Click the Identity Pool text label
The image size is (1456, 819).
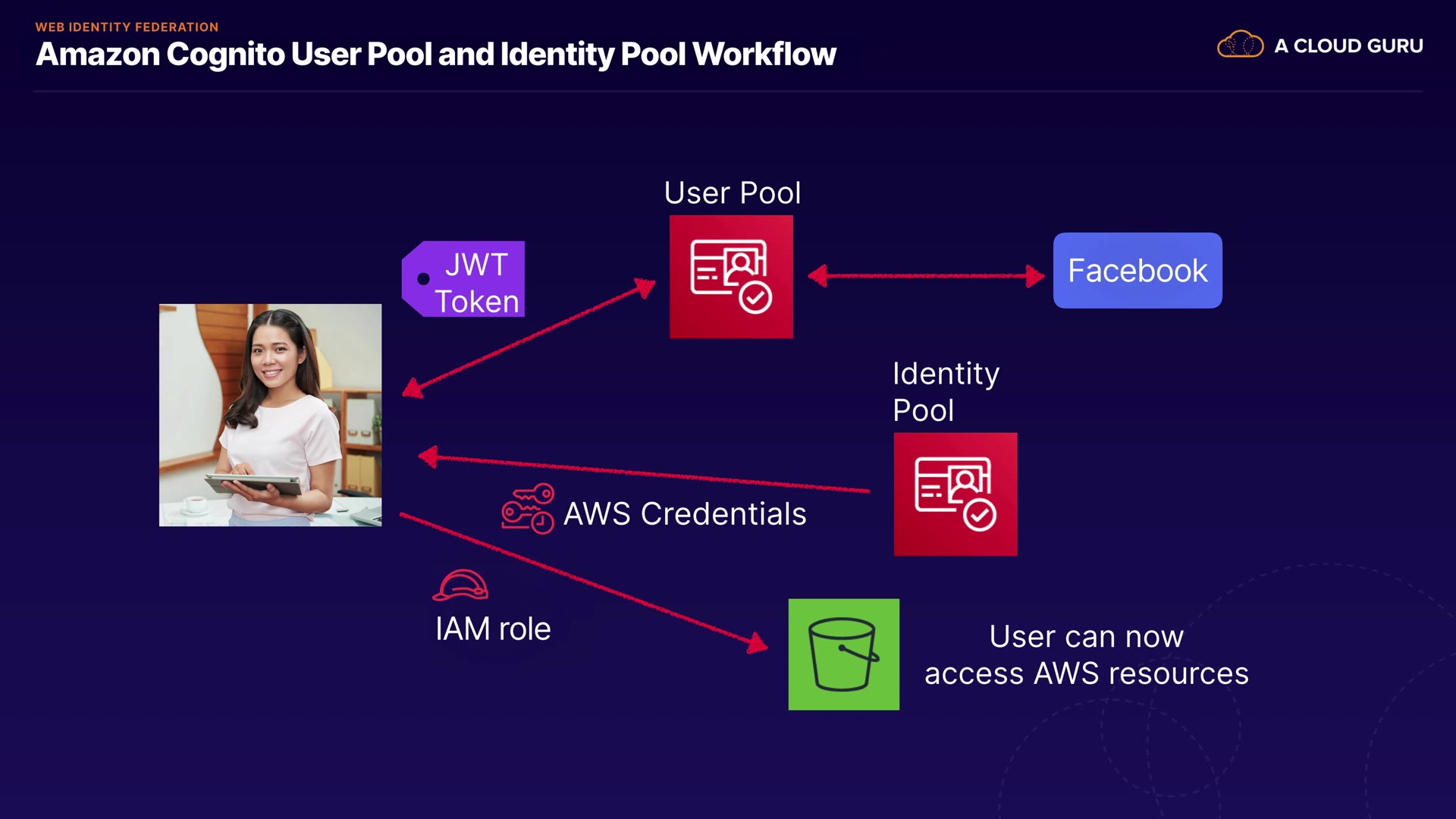pos(945,391)
